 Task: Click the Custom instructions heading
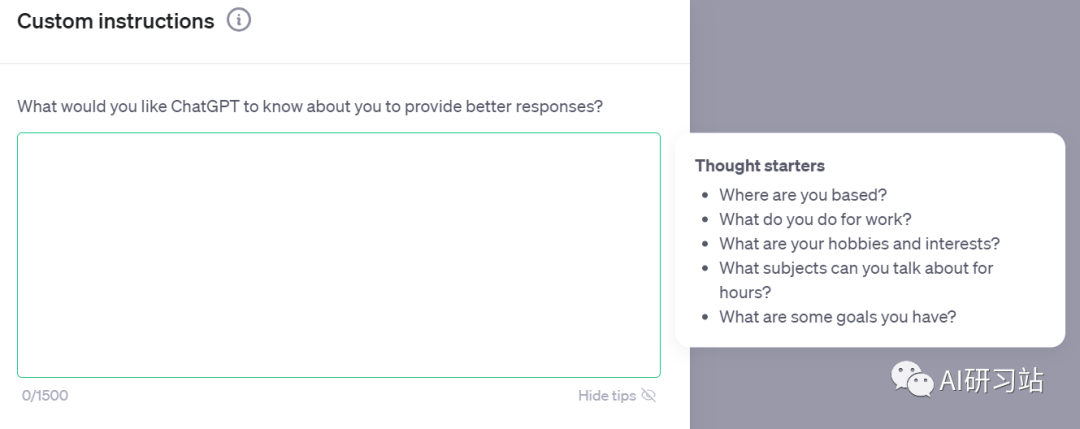click(116, 21)
